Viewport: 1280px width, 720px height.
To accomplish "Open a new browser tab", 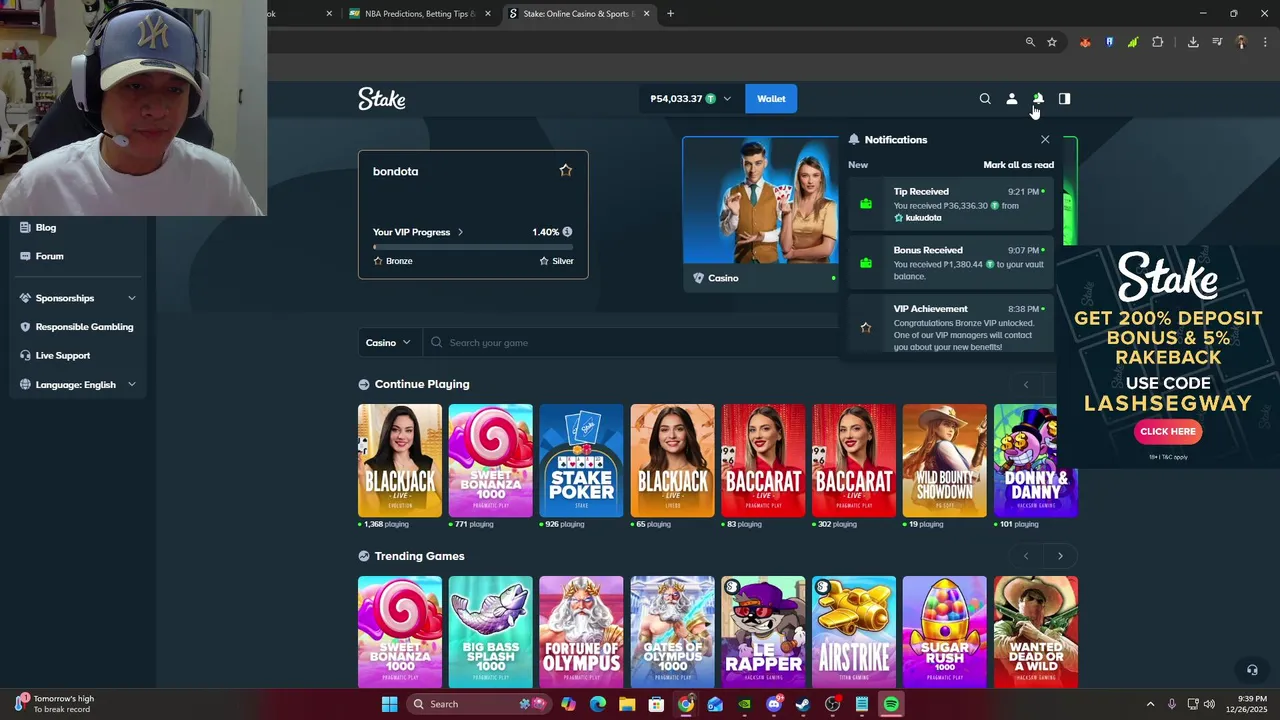I will [670, 14].
